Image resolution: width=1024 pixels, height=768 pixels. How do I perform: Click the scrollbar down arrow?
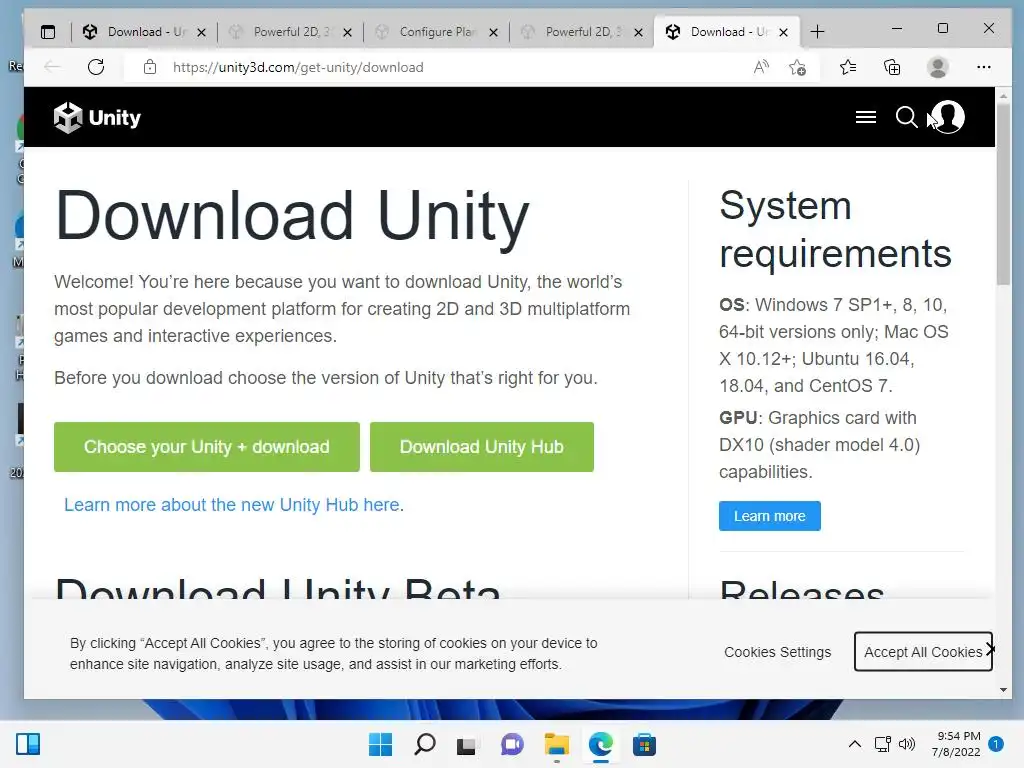tap(1003, 690)
